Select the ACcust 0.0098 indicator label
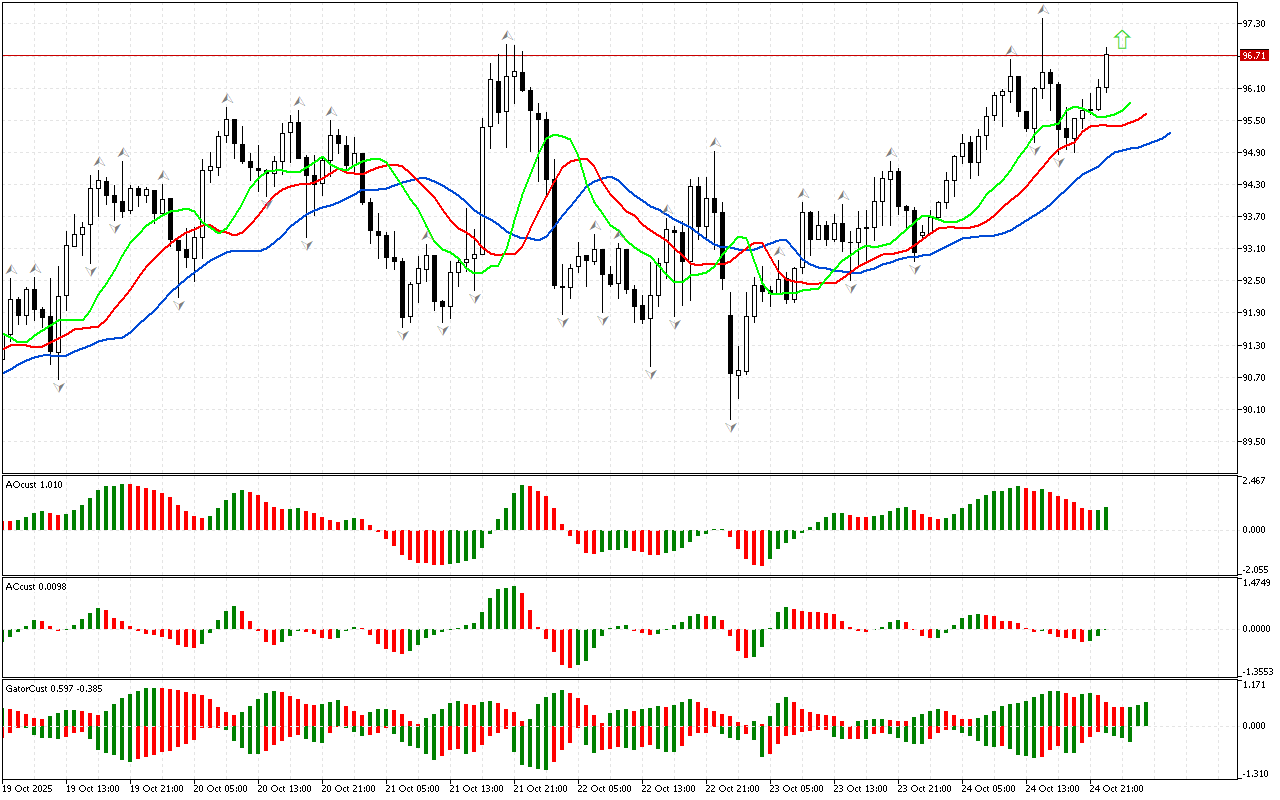This screenshot has width=1280, height=800. [x=36, y=586]
